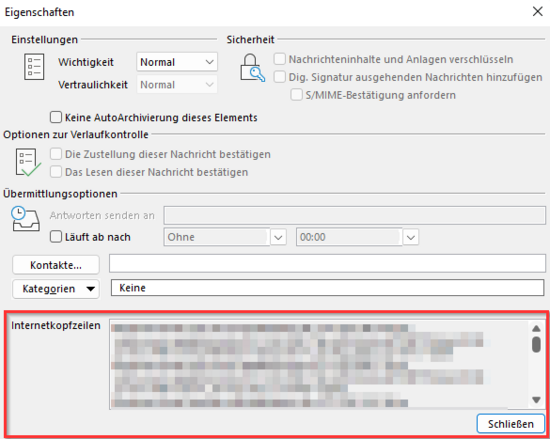Open the Vertraulichkeit dropdown
Screen dimensions: 550x439
point(177,85)
